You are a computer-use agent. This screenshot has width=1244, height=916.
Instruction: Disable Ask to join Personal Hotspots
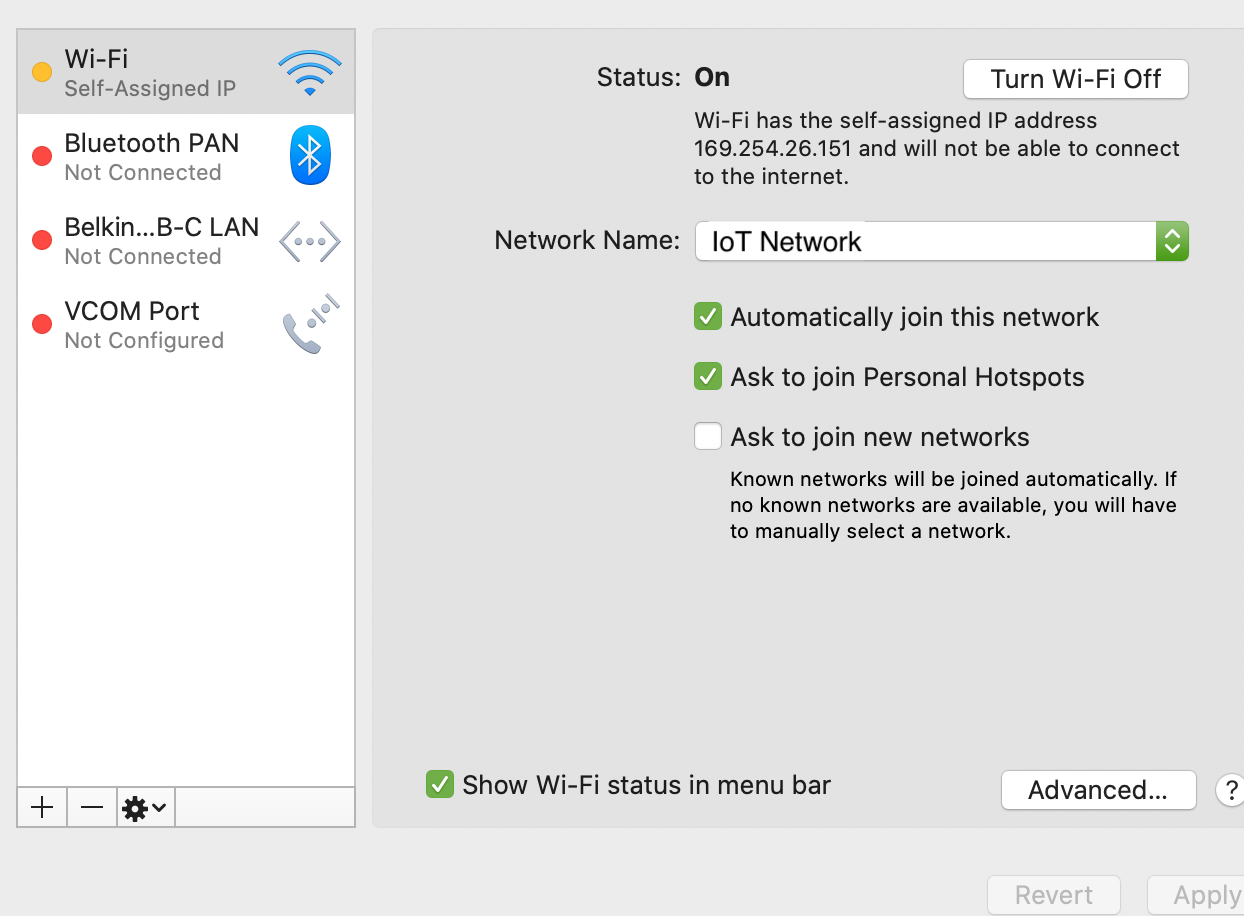click(x=708, y=377)
